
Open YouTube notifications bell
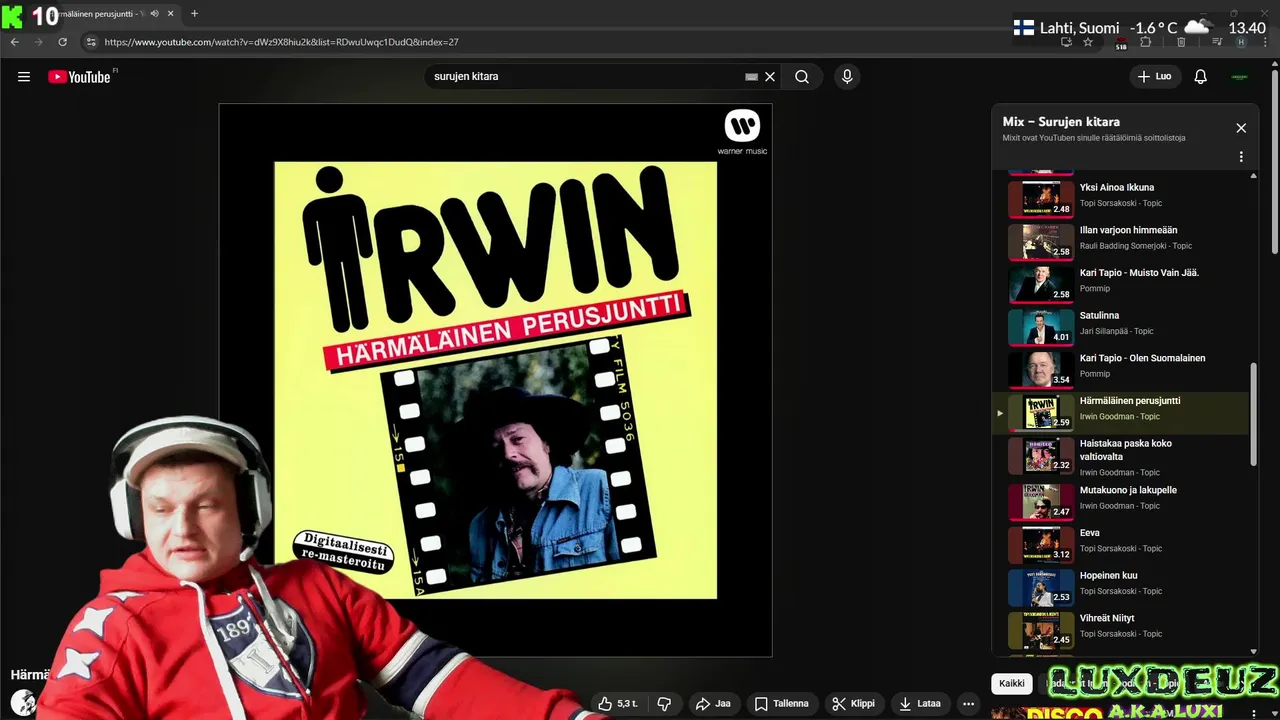click(x=1201, y=77)
